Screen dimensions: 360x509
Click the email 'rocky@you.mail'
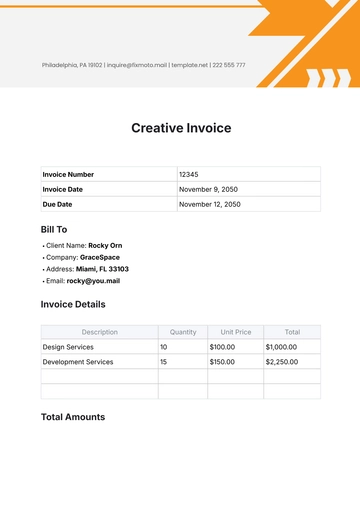[93, 281]
